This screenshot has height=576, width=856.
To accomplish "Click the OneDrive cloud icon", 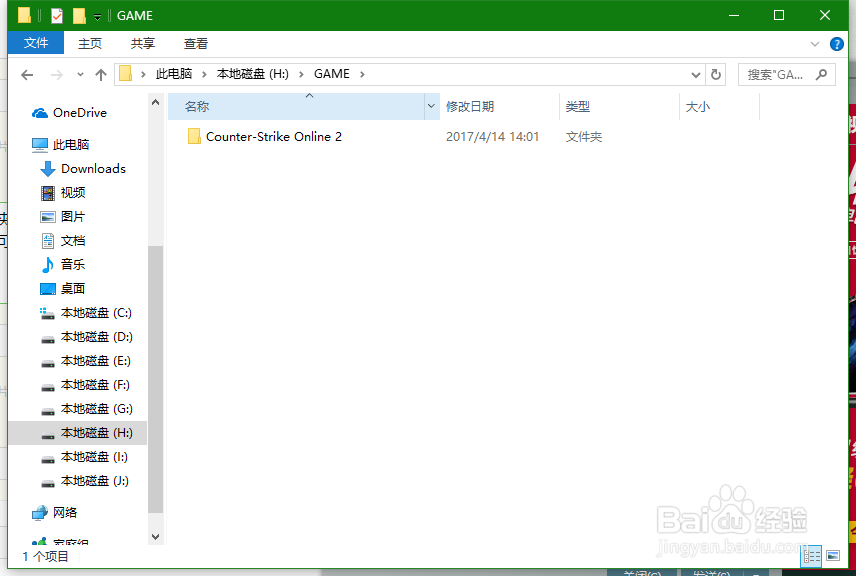I will [40, 113].
